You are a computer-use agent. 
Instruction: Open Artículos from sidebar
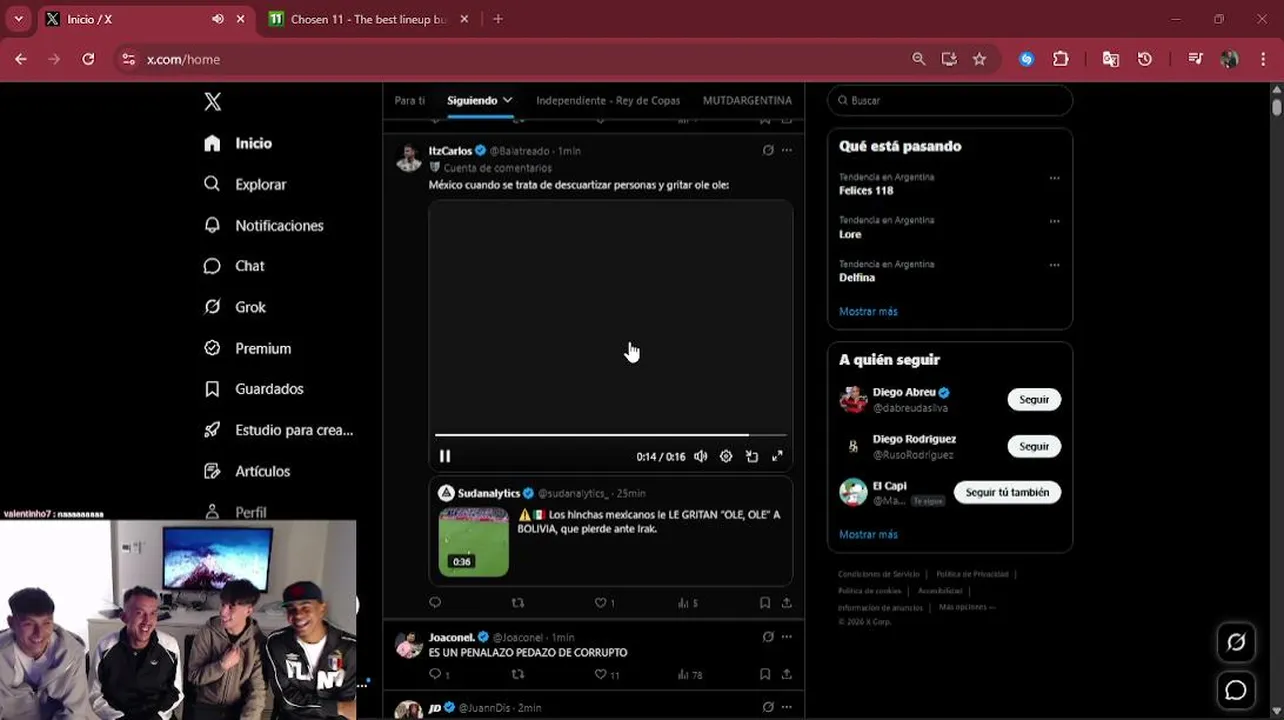pos(247,471)
